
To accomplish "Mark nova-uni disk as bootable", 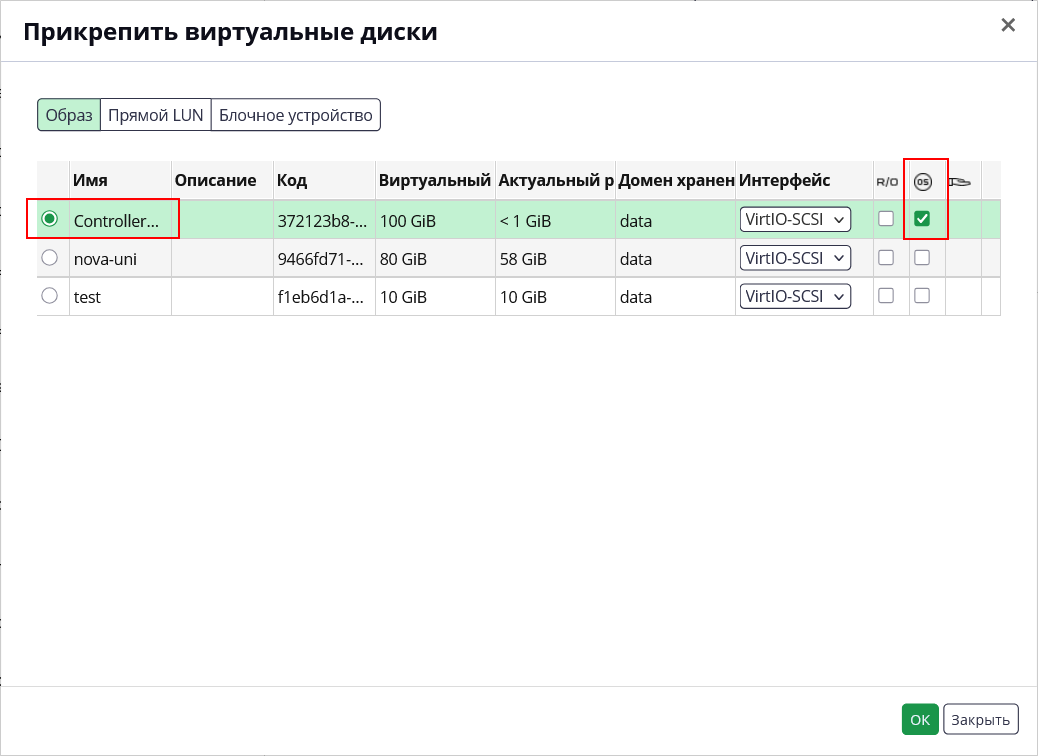I will click(x=922, y=258).
